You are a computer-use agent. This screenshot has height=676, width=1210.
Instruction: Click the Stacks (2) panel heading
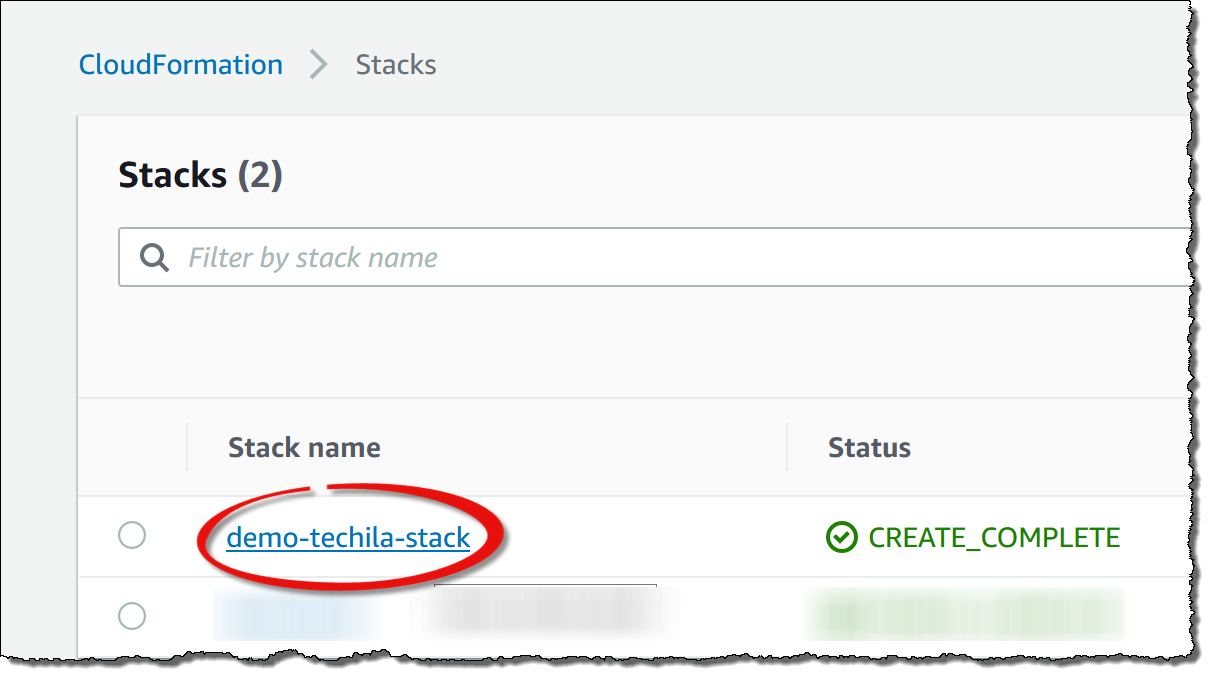tap(200, 176)
